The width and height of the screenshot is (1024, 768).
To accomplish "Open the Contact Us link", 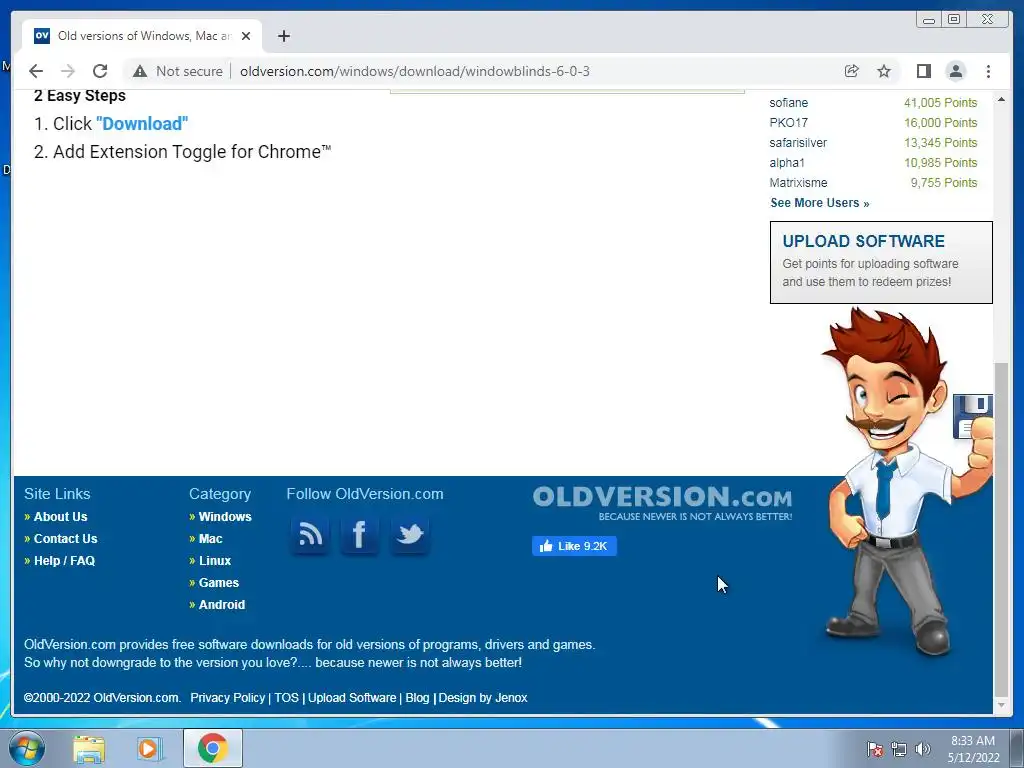I will (x=65, y=539).
